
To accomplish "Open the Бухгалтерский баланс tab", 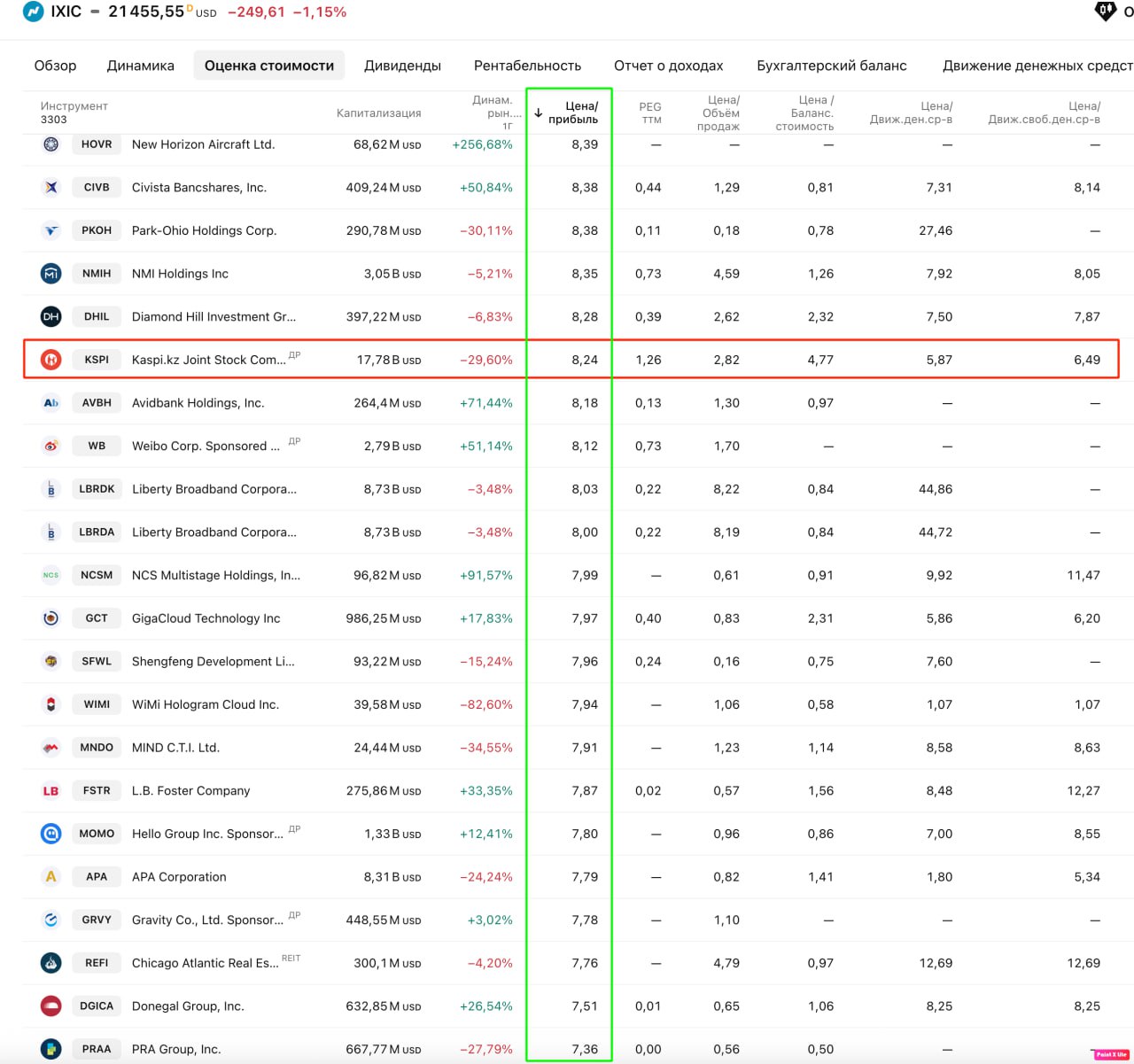I will tap(831, 66).
